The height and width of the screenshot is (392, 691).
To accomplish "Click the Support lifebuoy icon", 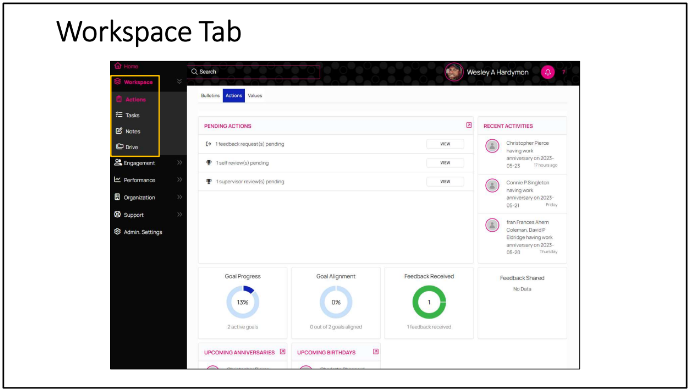I will tap(117, 214).
